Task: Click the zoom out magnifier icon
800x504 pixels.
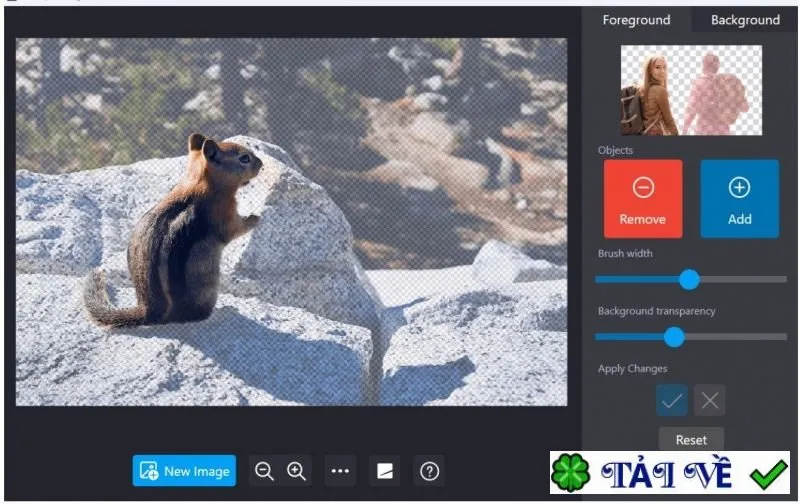Action: pos(264,471)
